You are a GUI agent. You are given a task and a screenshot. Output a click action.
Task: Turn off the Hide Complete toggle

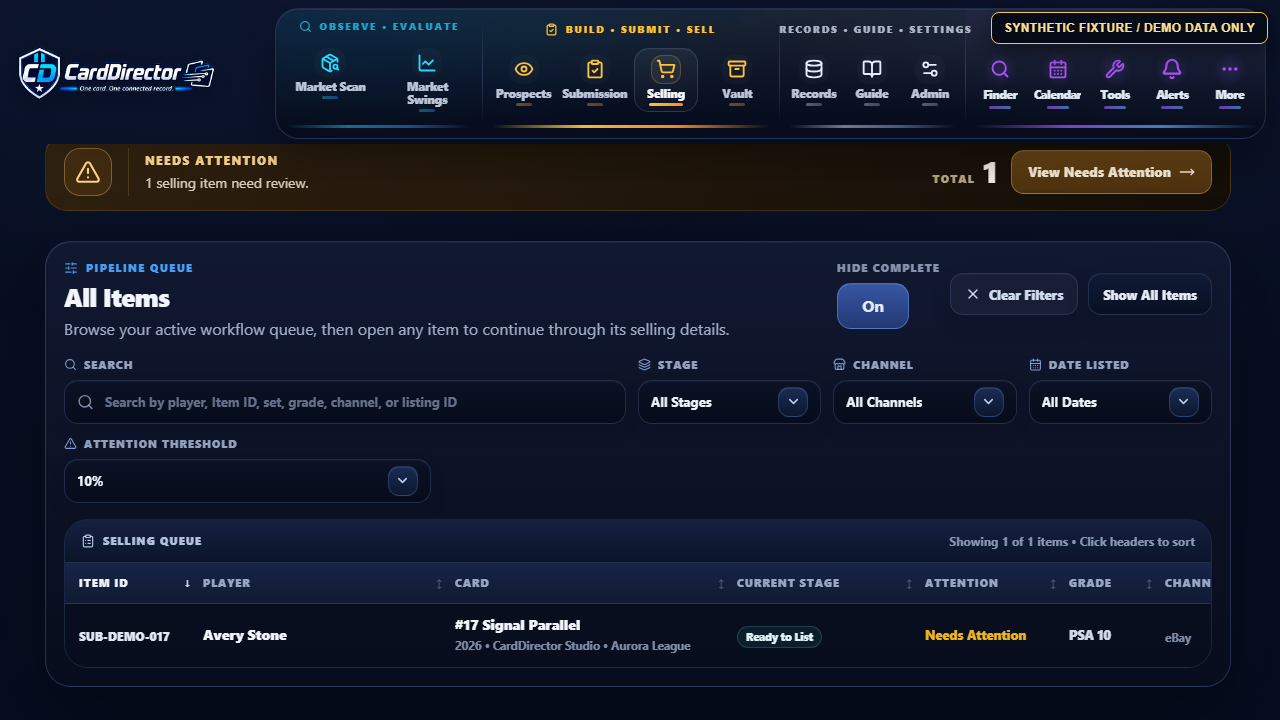873,306
